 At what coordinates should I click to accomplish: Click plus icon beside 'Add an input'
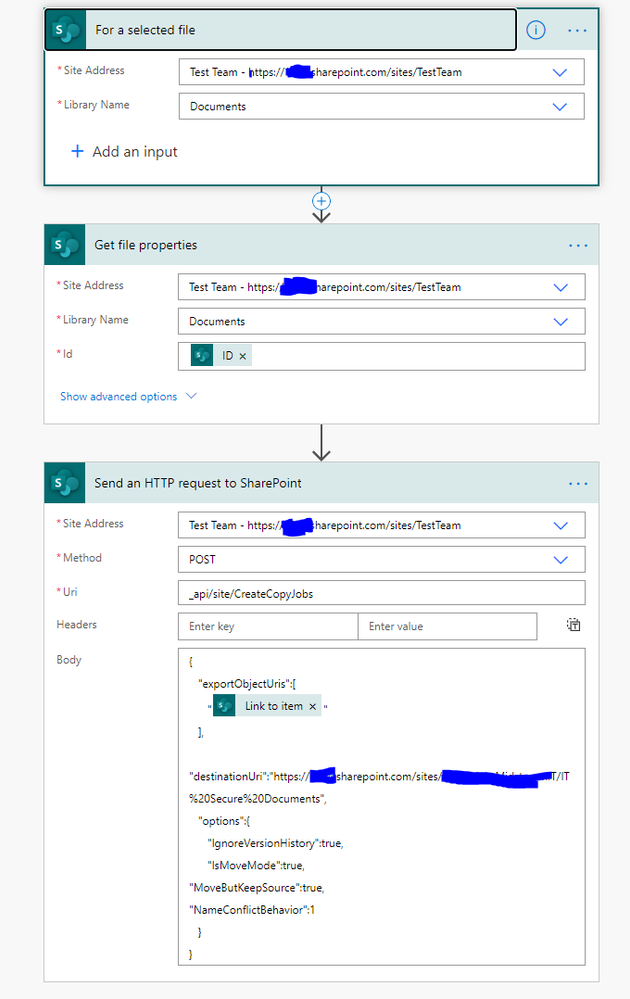(77, 151)
